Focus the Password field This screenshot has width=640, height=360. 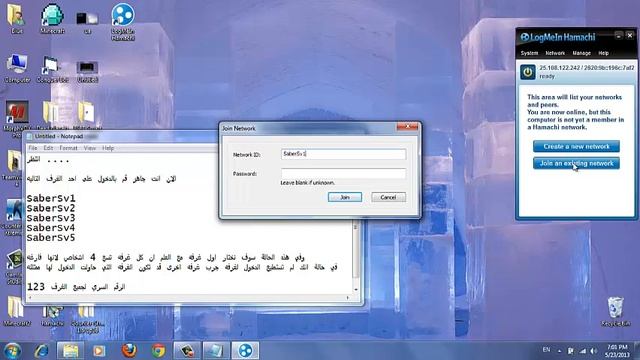click(343, 173)
